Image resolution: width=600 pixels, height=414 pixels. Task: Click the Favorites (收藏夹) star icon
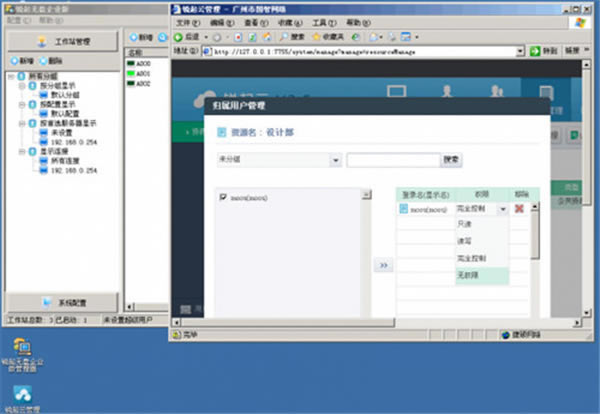316,37
